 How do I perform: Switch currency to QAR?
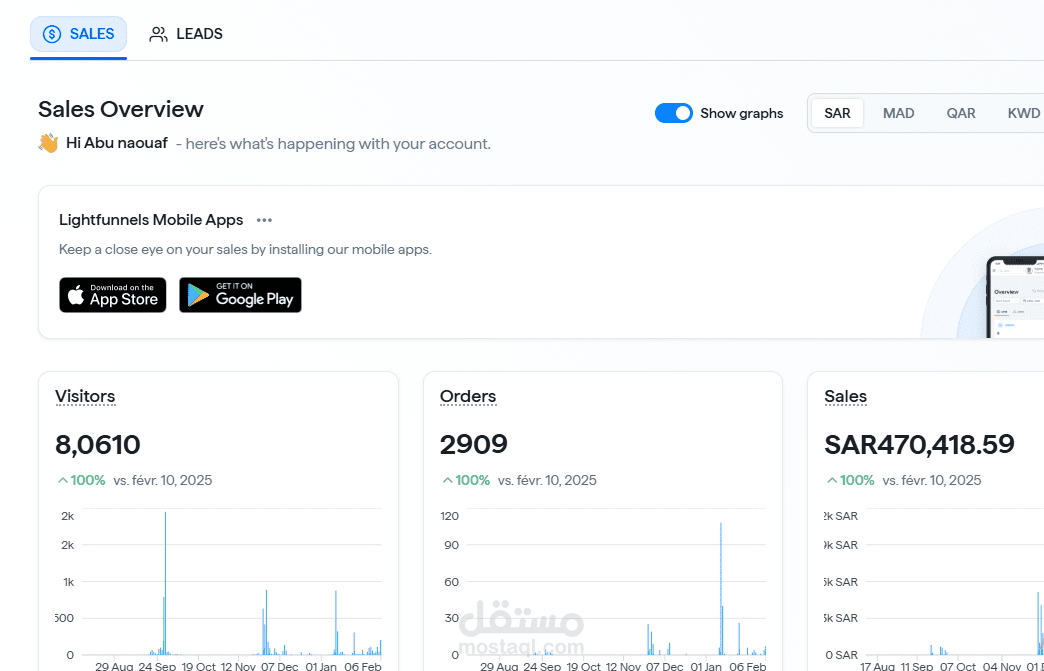(961, 113)
